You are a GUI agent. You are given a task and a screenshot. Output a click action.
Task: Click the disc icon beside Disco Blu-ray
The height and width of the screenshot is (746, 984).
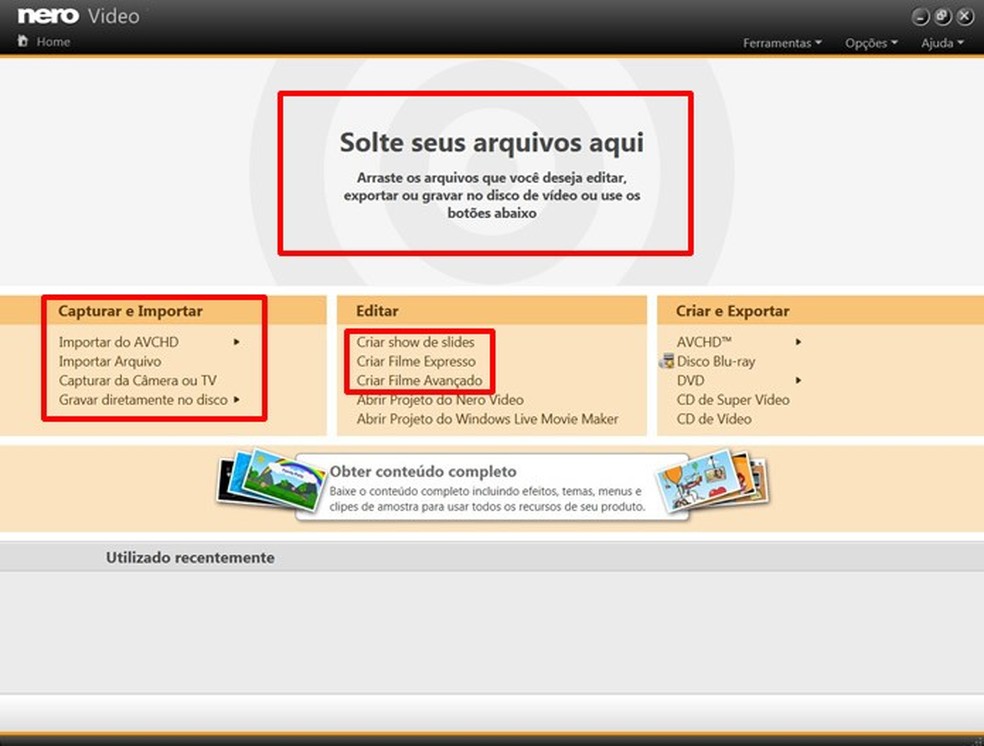(666, 361)
